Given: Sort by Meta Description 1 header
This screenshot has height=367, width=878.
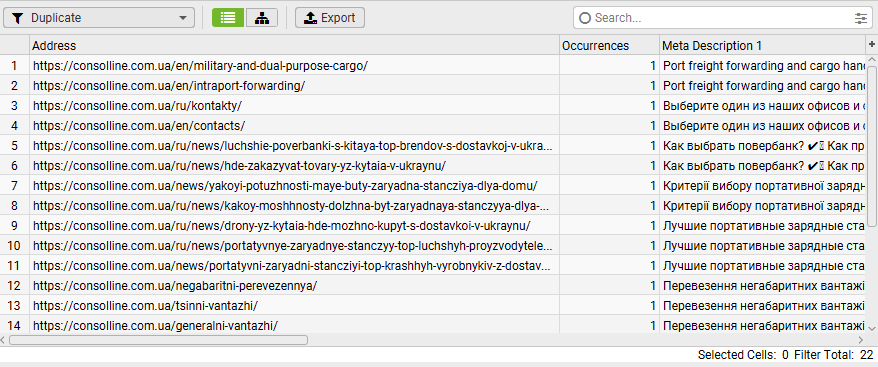Looking at the screenshot, I should (763, 45).
